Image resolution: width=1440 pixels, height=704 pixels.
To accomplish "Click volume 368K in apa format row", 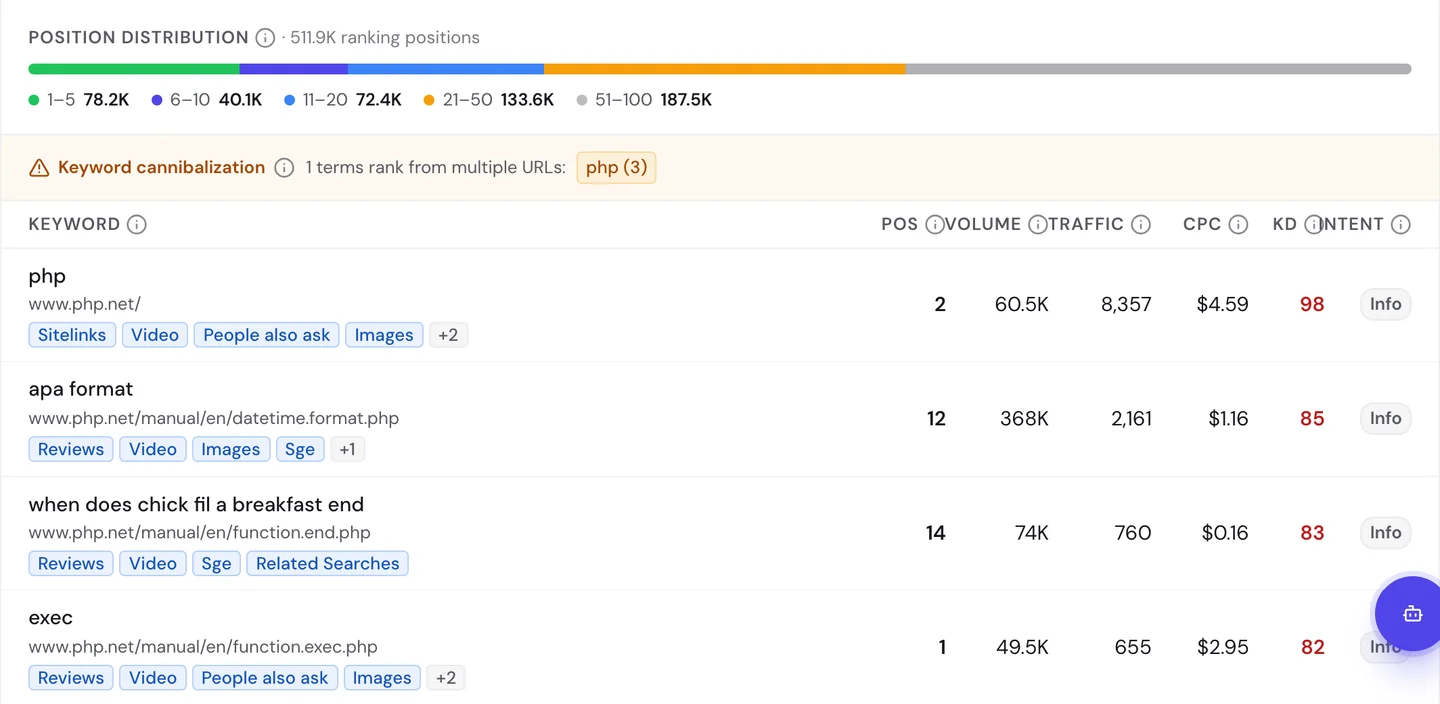I will (x=1025, y=418).
